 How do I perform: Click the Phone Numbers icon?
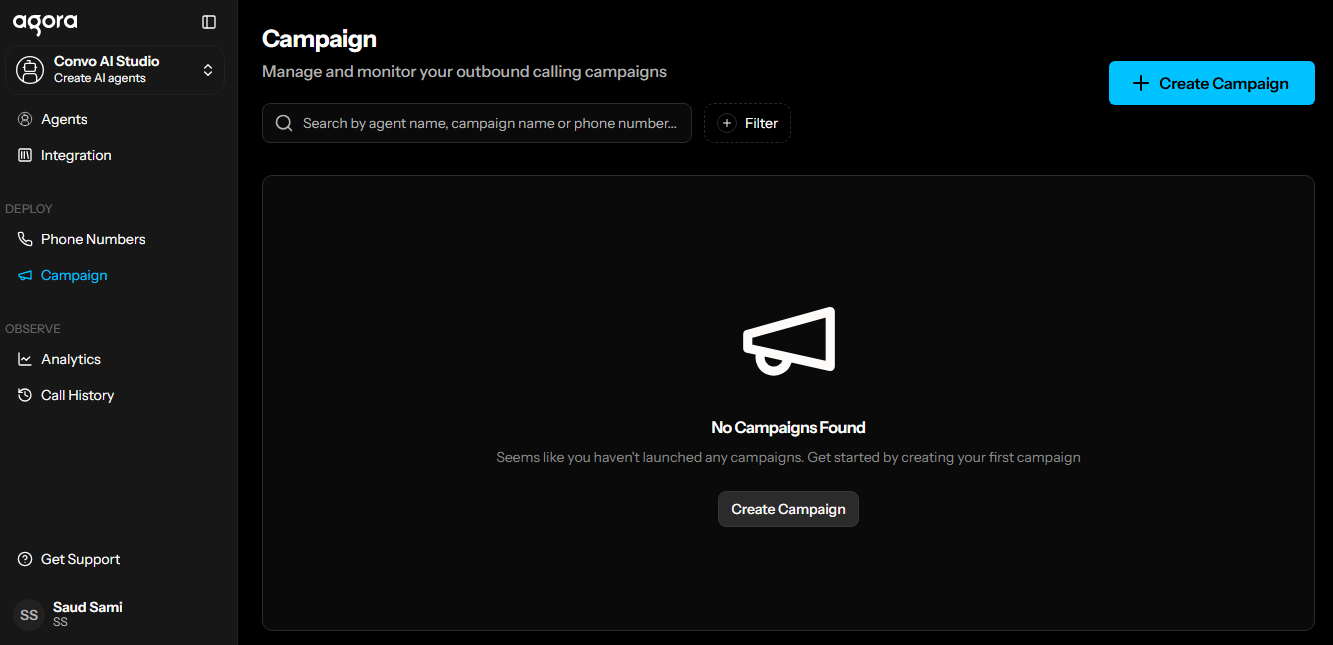click(x=24, y=238)
